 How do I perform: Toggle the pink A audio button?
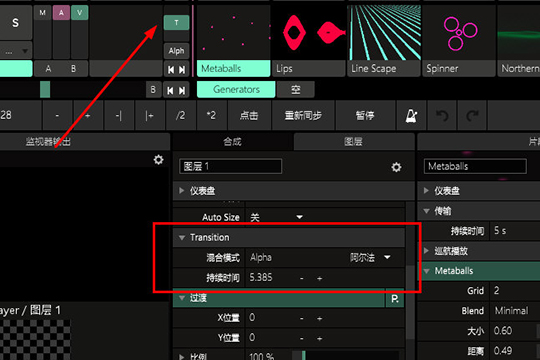[x=61, y=13]
